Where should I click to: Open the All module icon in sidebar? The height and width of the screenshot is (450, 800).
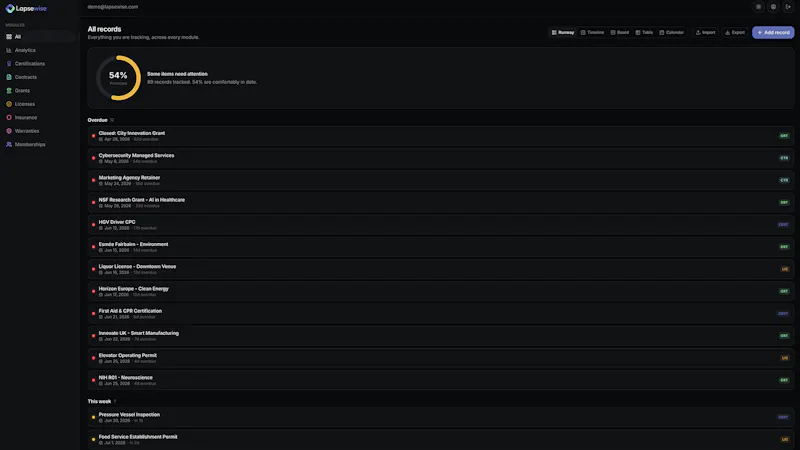[x=9, y=37]
